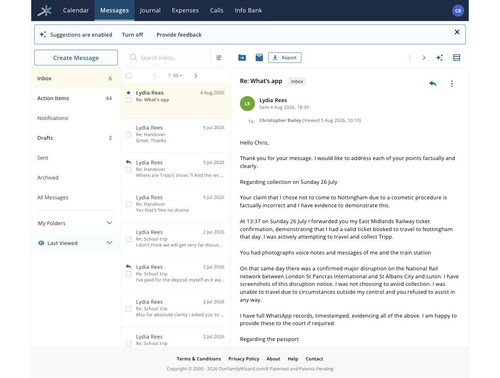Open the Info Bank tab
500x378 pixels.
coord(248,10)
